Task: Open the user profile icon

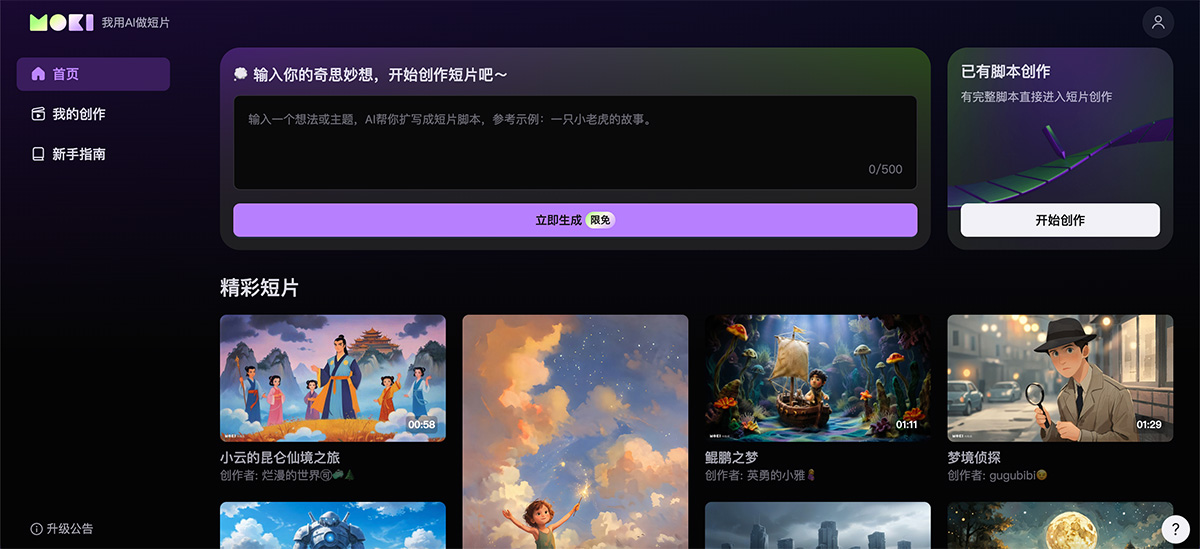Action: (x=1158, y=22)
